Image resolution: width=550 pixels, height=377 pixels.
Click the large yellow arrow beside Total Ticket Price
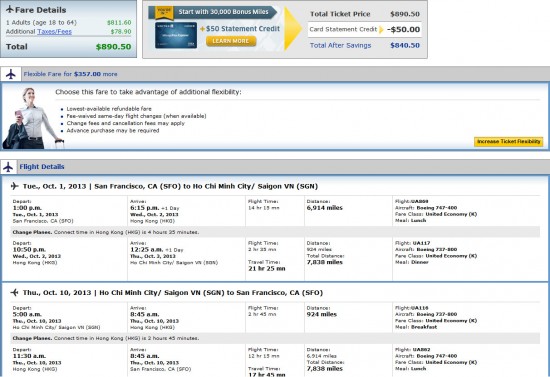[x=293, y=29]
